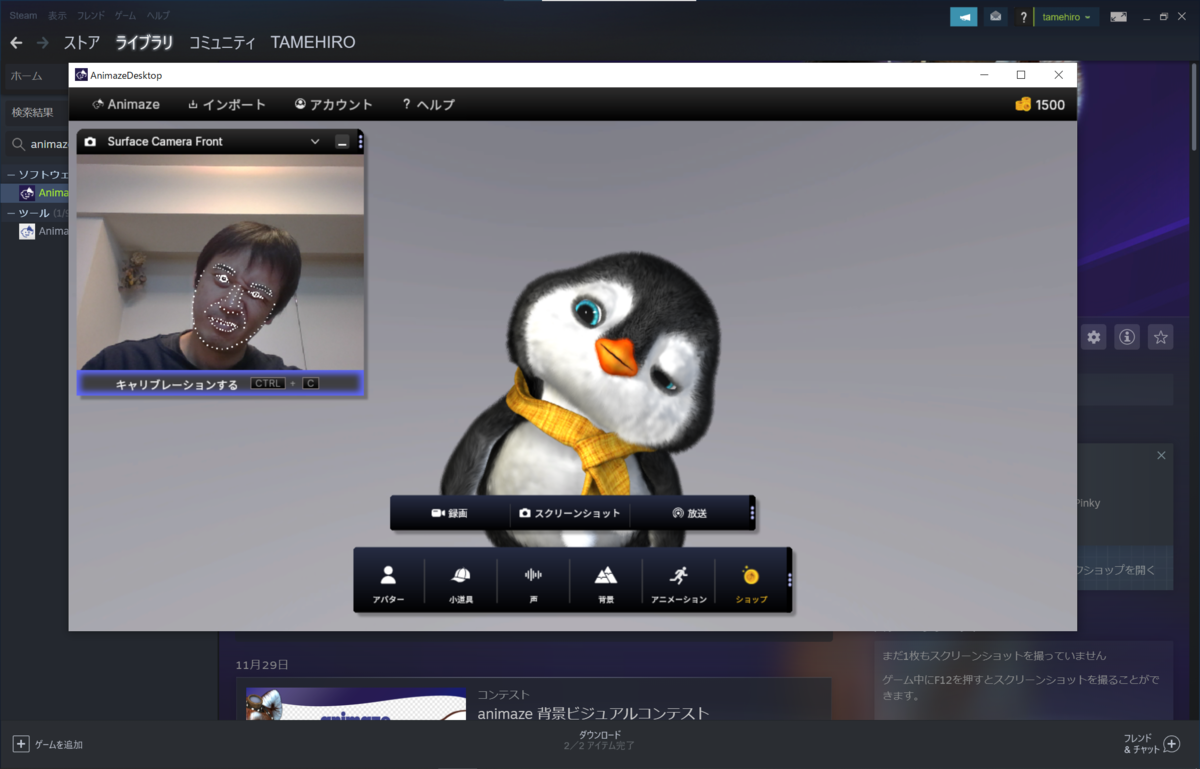Open game settings gear icon in Steam
This screenshot has width=1200, height=769.
1094,337
